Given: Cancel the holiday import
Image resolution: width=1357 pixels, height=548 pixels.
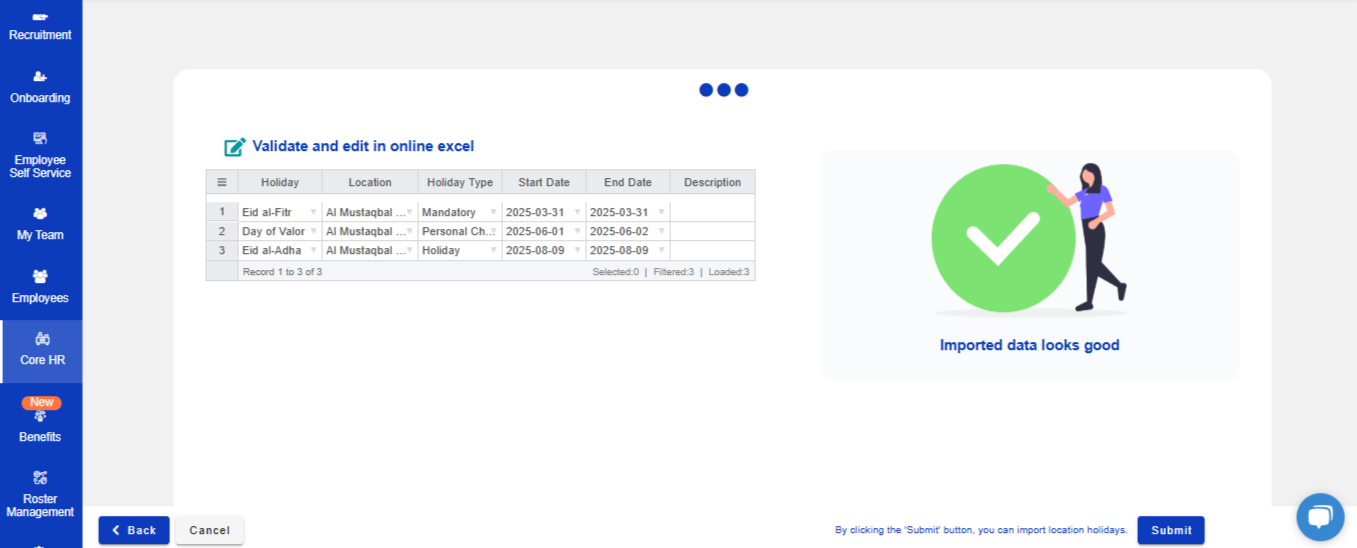Looking at the screenshot, I should pos(209,530).
